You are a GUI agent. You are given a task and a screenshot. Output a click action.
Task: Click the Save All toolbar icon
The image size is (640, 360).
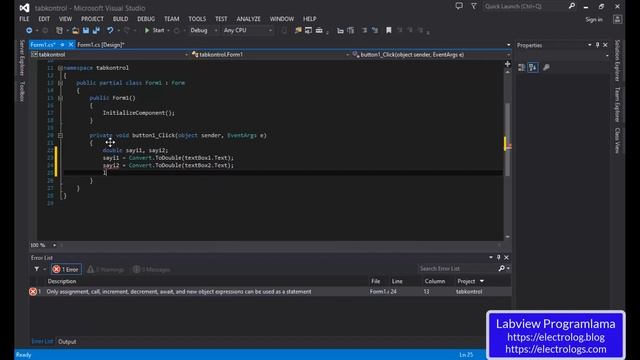coord(96,31)
